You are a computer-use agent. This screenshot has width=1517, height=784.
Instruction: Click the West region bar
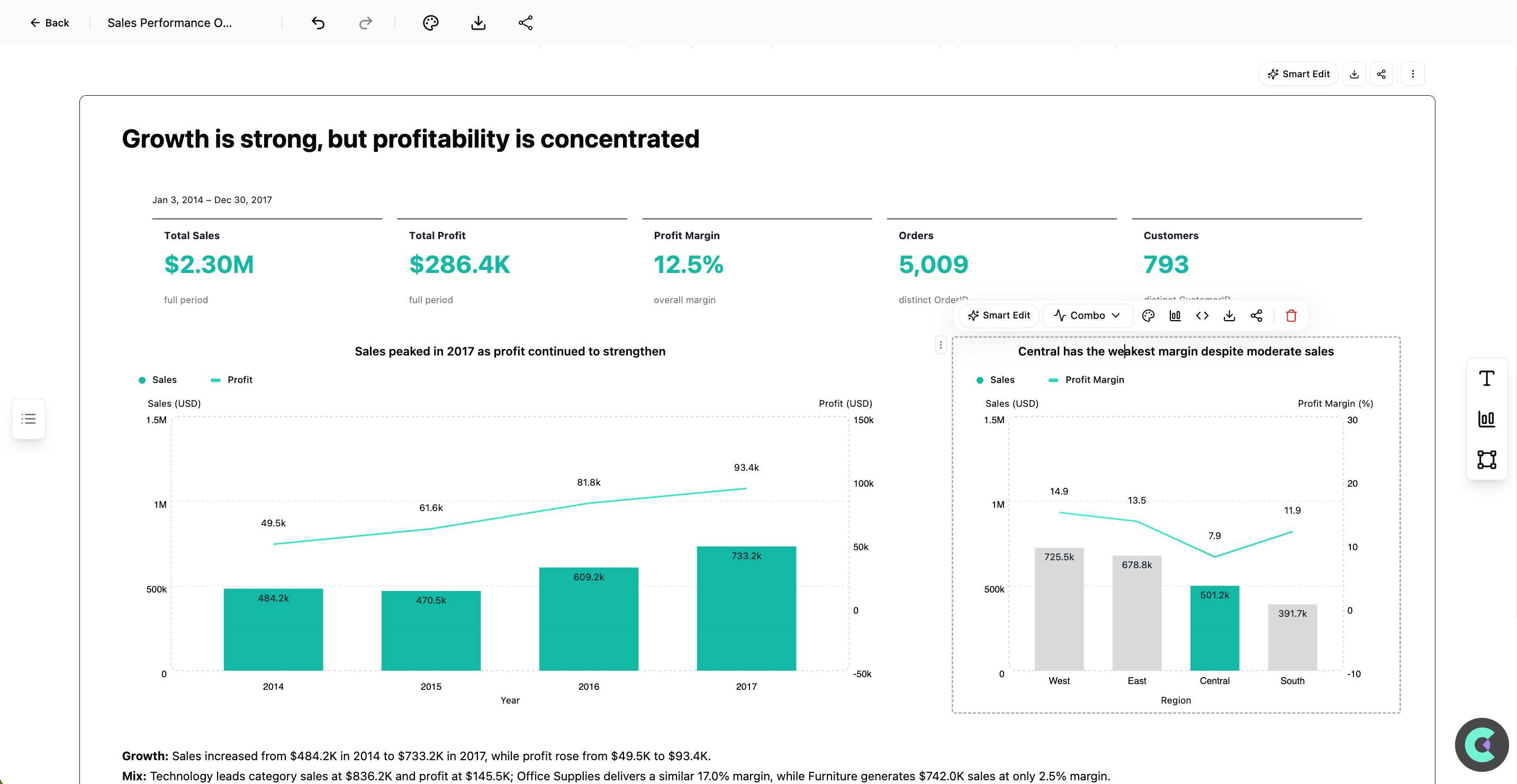tap(1059, 609)
